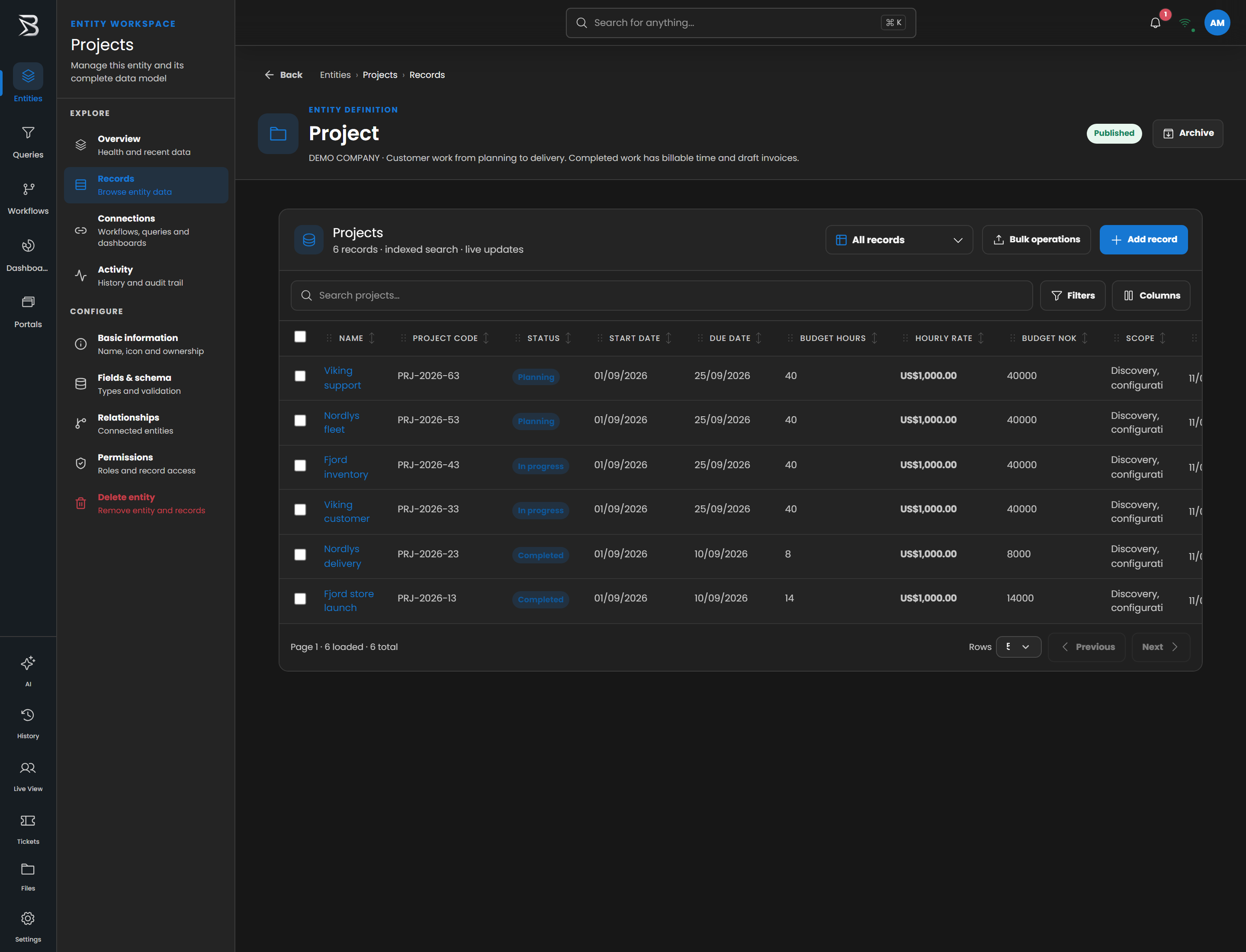
Task: Open the Filters panel
Action: [x=1073, y=295]
